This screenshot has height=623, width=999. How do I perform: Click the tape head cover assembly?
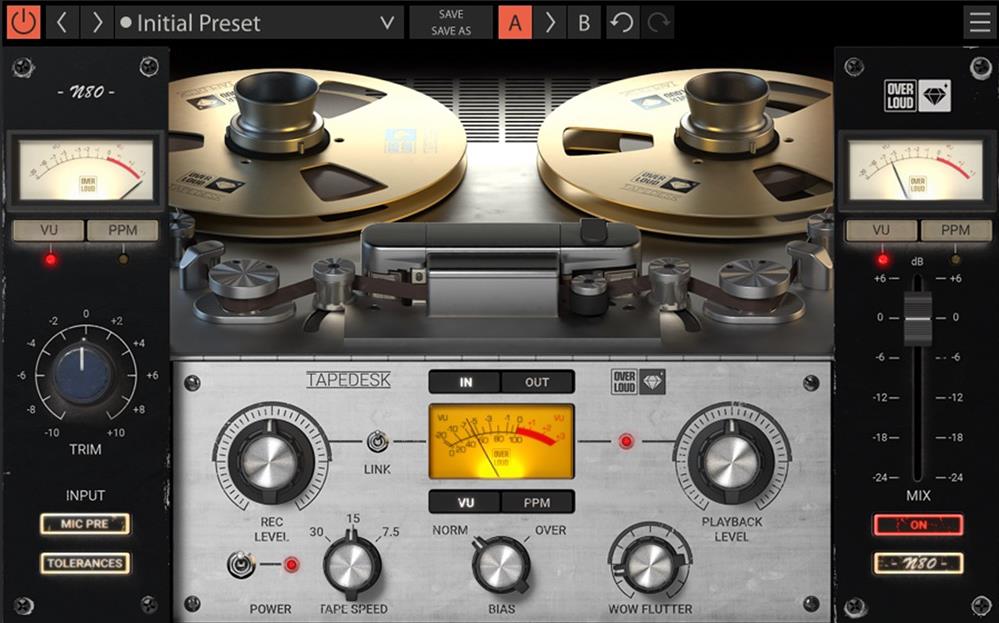pyautogui.click(x=500, y=268)
